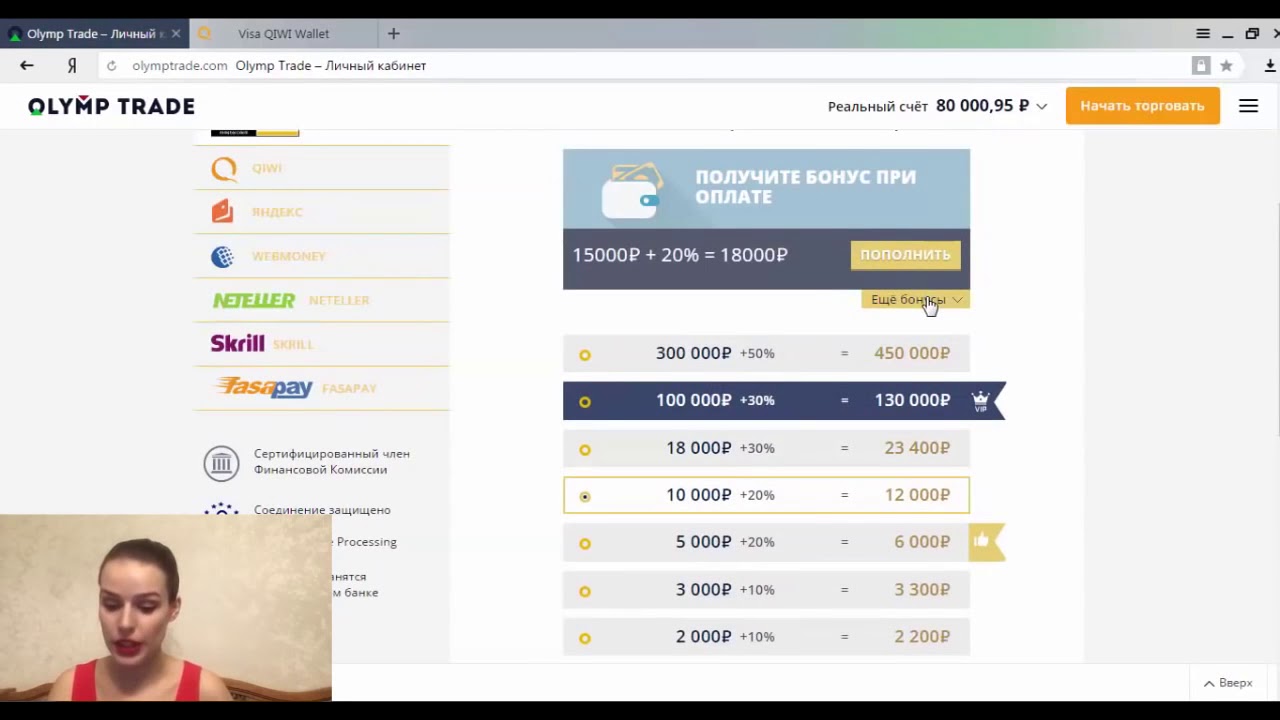This screenshot has width=1280, height=720.
Task: Select the 5 000₽ +20% bonus option
Action: (x=766, y=542)
